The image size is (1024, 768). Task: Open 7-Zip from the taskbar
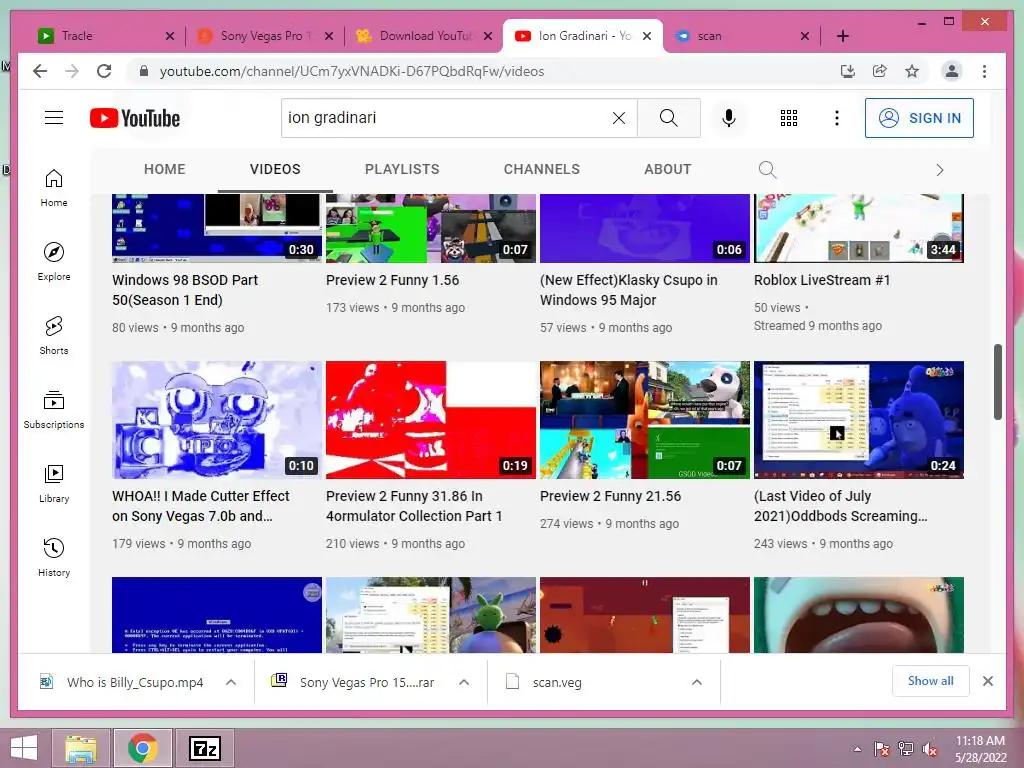coord(204,748)
